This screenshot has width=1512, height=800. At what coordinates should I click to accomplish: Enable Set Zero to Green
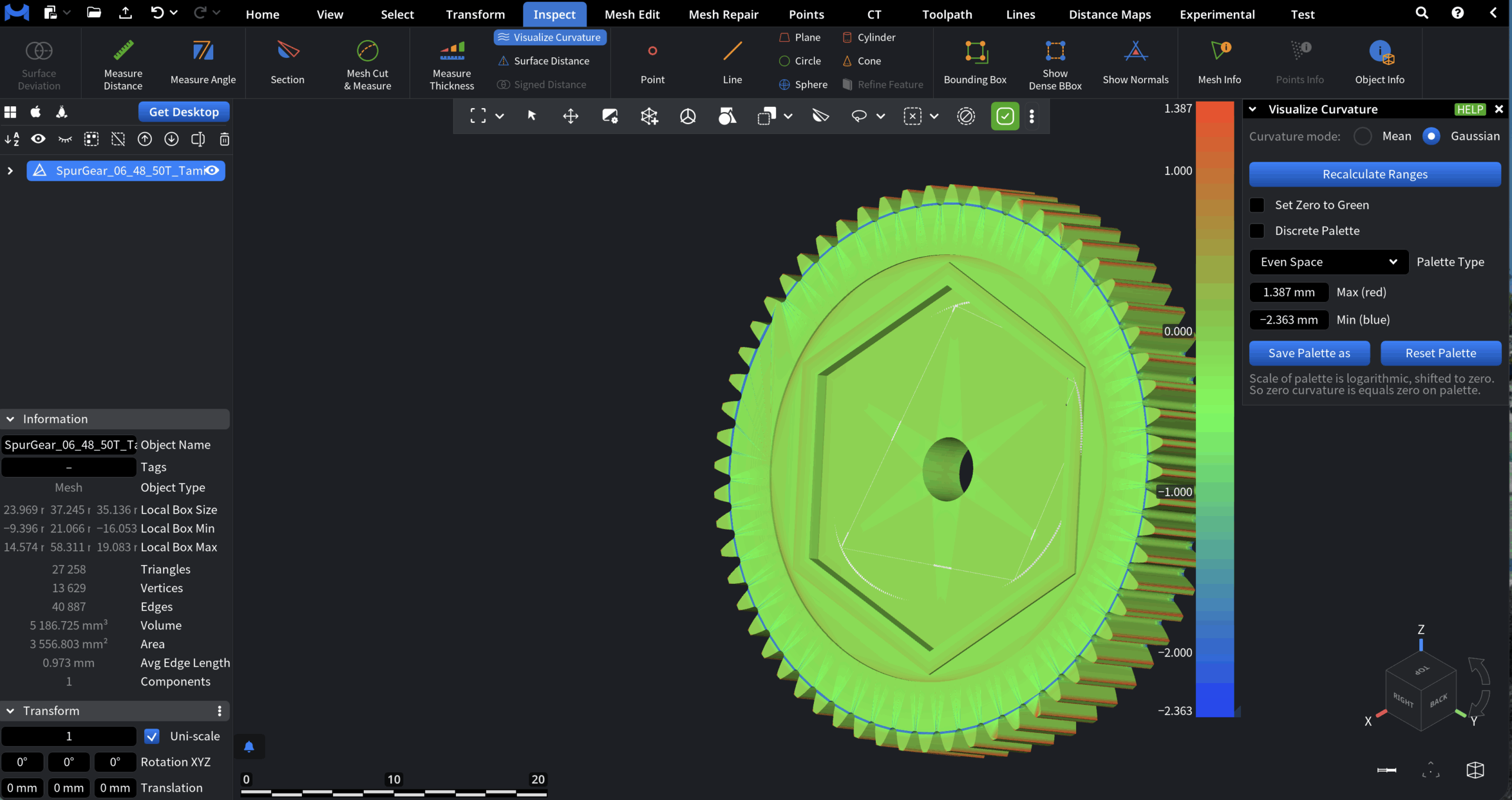tap(1257, 205)
